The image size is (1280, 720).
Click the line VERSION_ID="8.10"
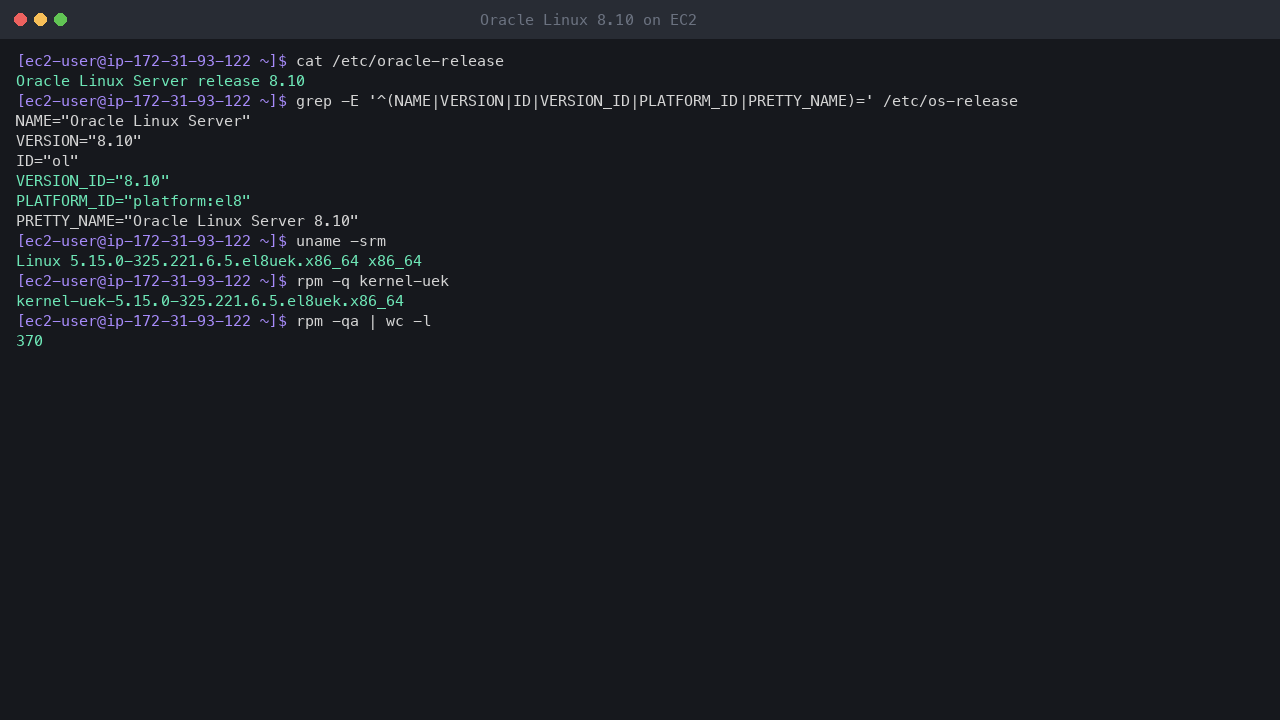pos(93,181)
